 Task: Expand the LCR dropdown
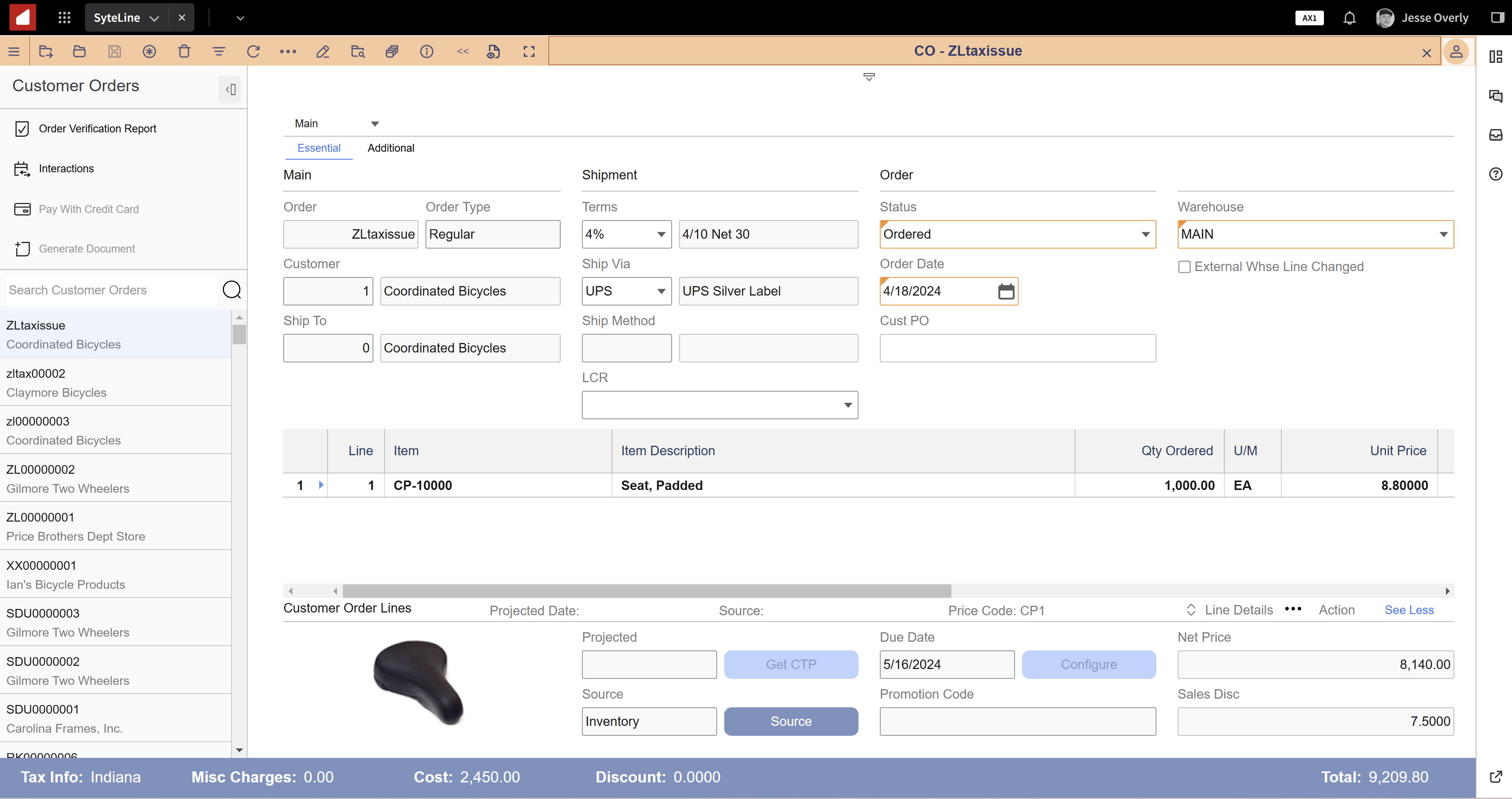coord(847,405)
